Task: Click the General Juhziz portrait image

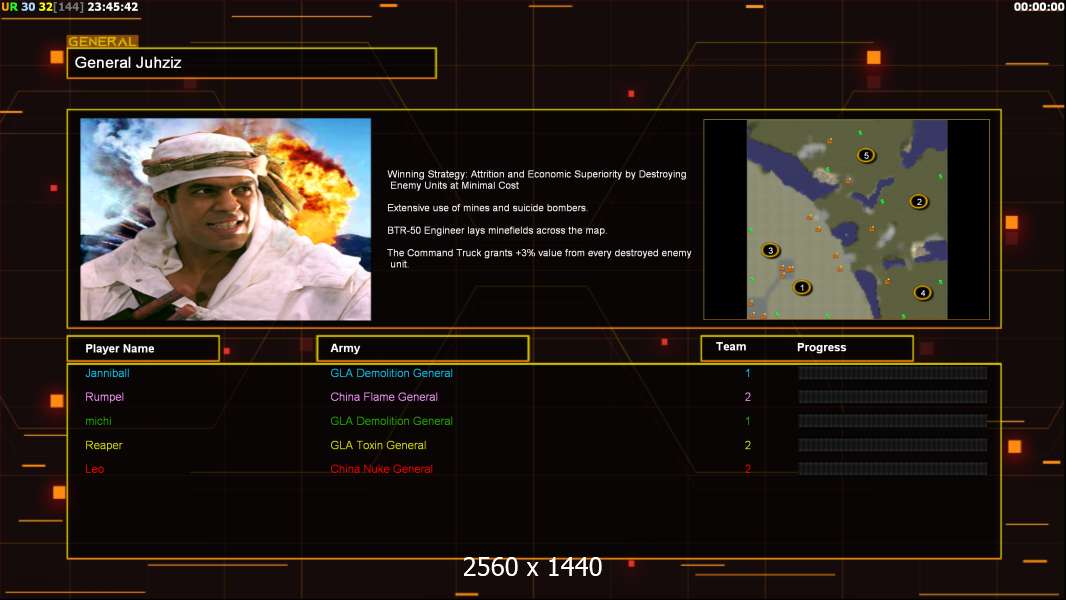Action: pyautogui.click(x=226, y=219)
